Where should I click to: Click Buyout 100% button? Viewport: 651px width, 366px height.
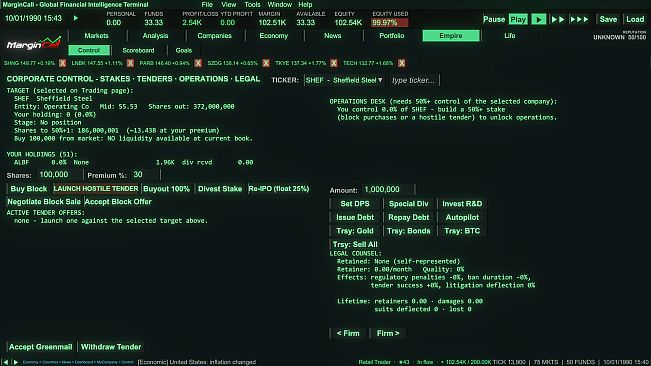click(x=166, y=189)
